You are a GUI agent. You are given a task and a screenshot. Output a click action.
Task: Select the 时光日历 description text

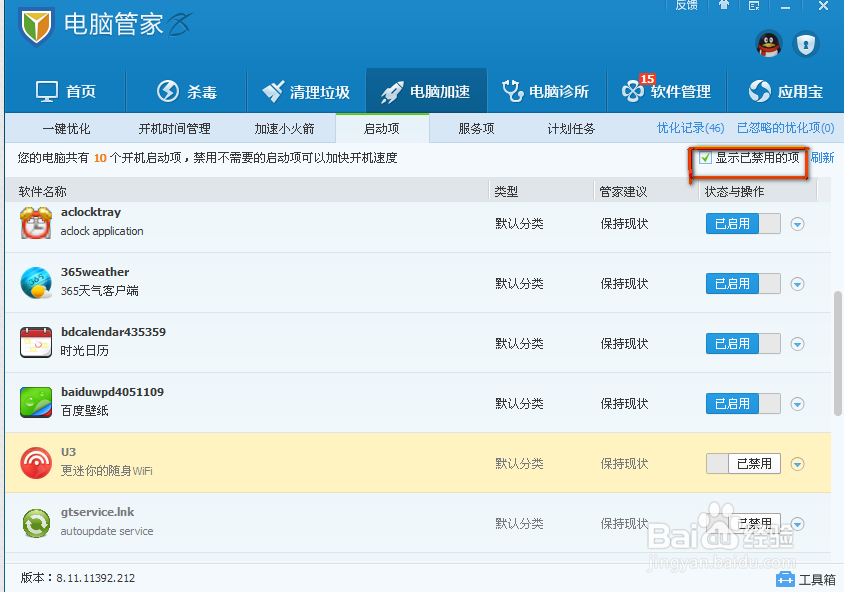click(85, 351)
